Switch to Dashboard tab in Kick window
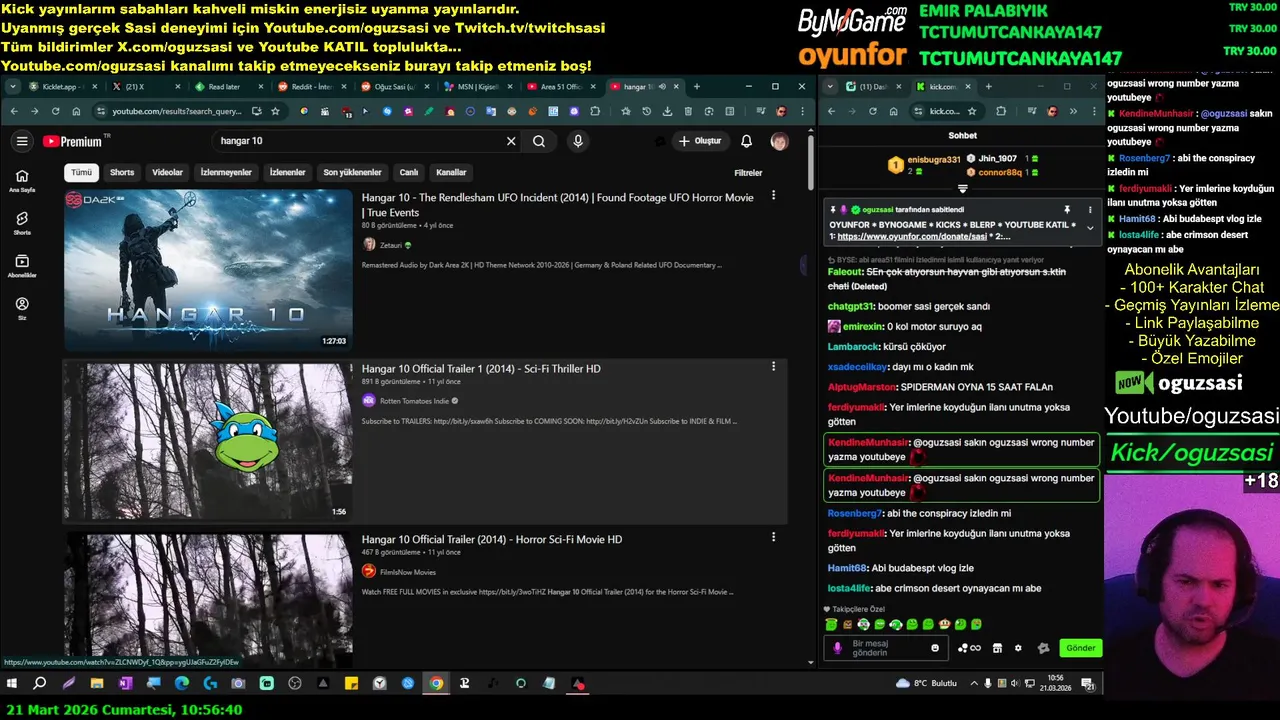The height and width of the screenshot is (720, 1280). pos(873,87)
